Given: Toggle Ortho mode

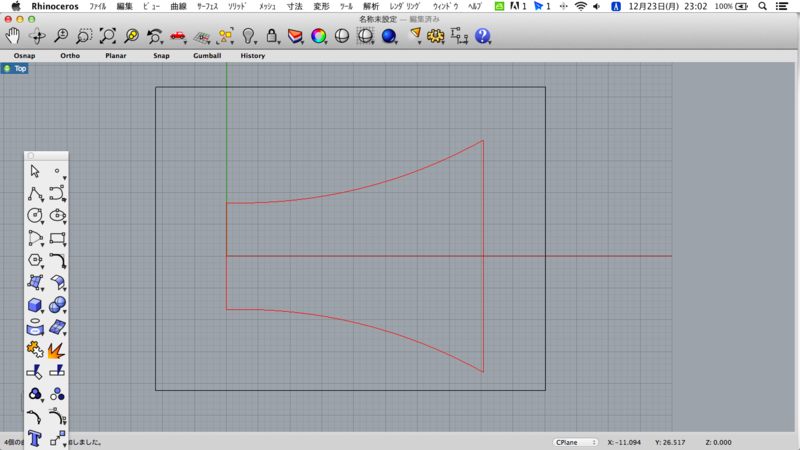Looking at the screenshot, I should (x=70, y=56).
